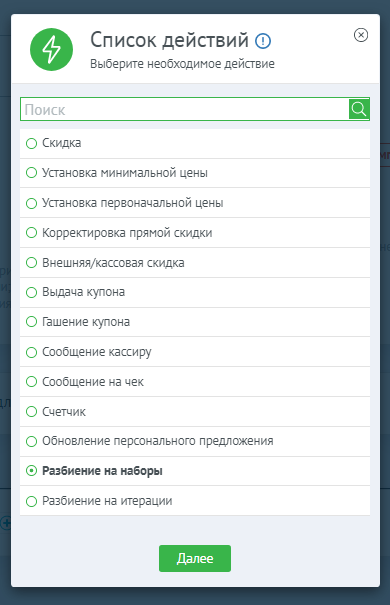390x605 pixels.
Task: Click selected Разбиение на наборы option
Action: pos(195,471)
